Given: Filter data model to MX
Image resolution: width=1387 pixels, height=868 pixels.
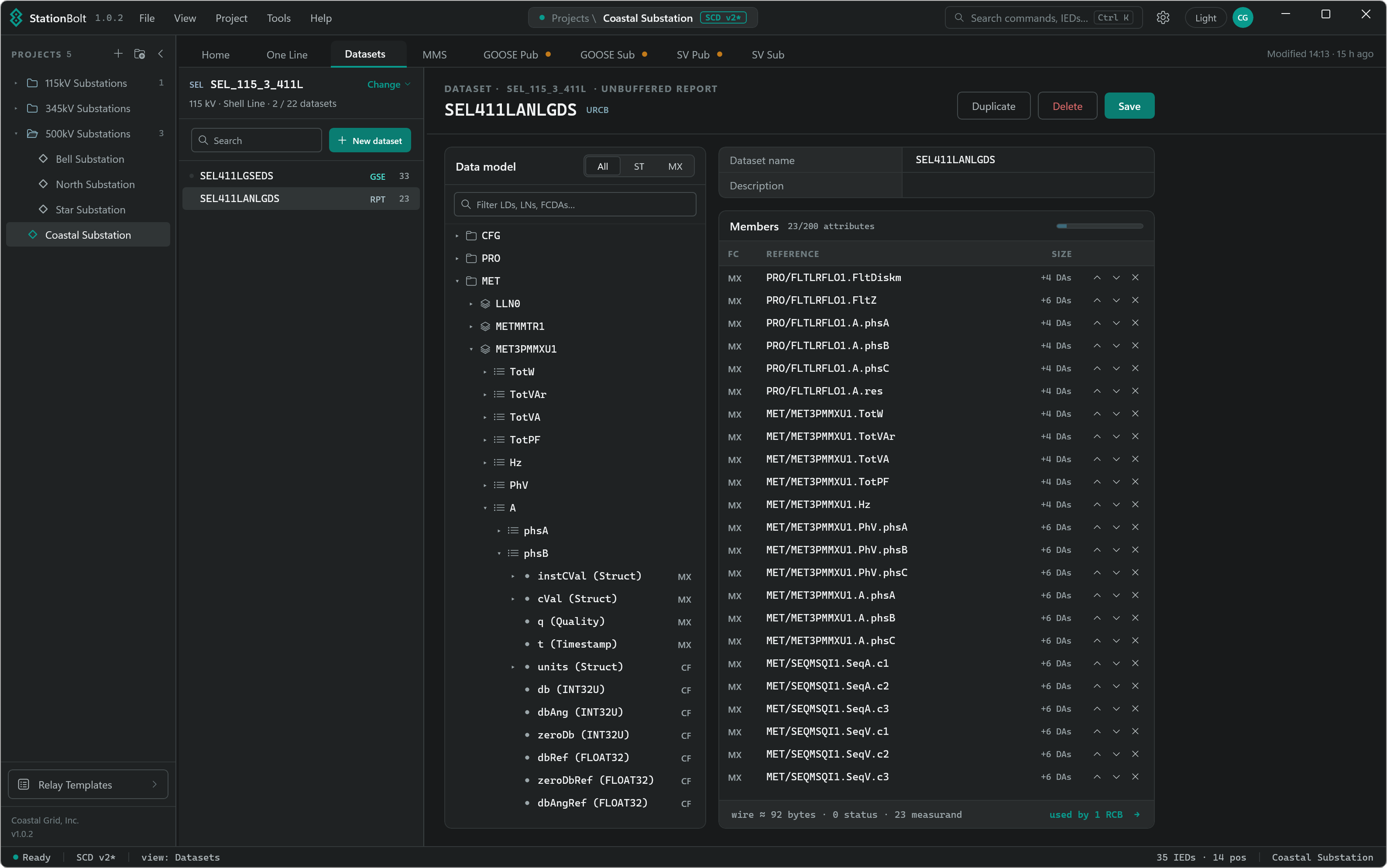Looking at the screenshot, I should pos(675,166).
